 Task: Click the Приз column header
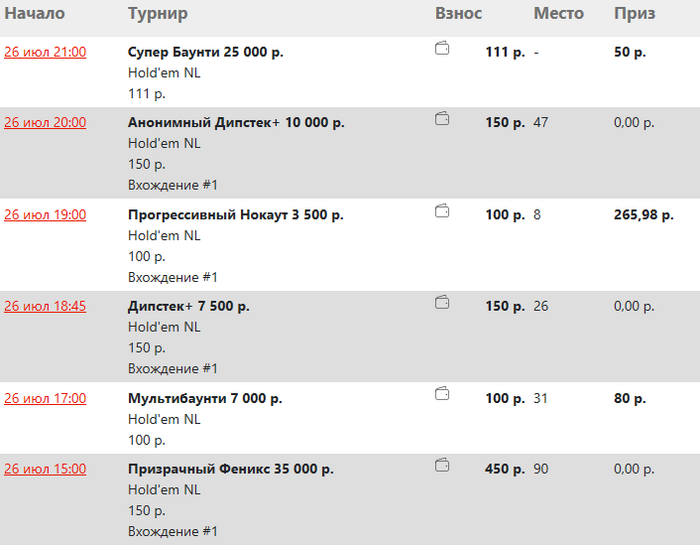click(634, 13)
